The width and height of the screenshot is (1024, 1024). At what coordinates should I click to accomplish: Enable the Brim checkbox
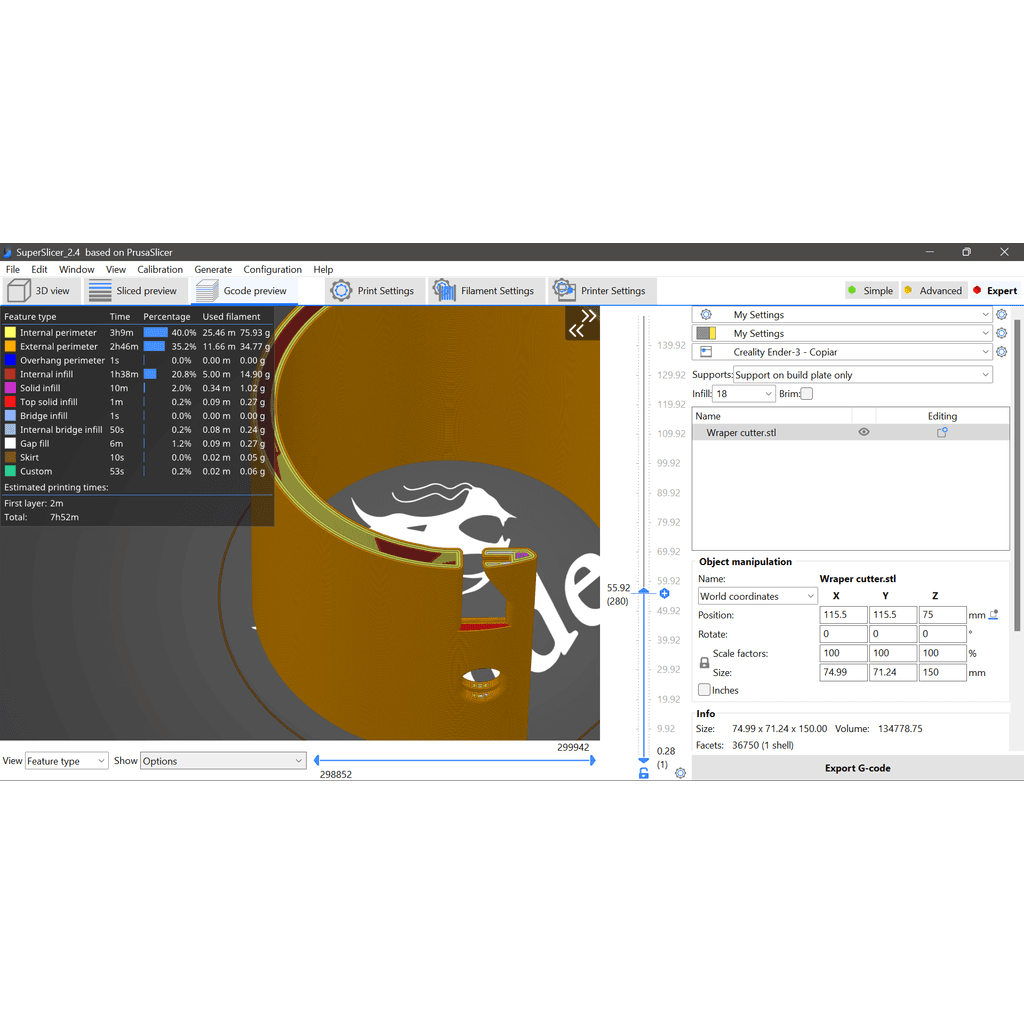click(x=807, y=394)
